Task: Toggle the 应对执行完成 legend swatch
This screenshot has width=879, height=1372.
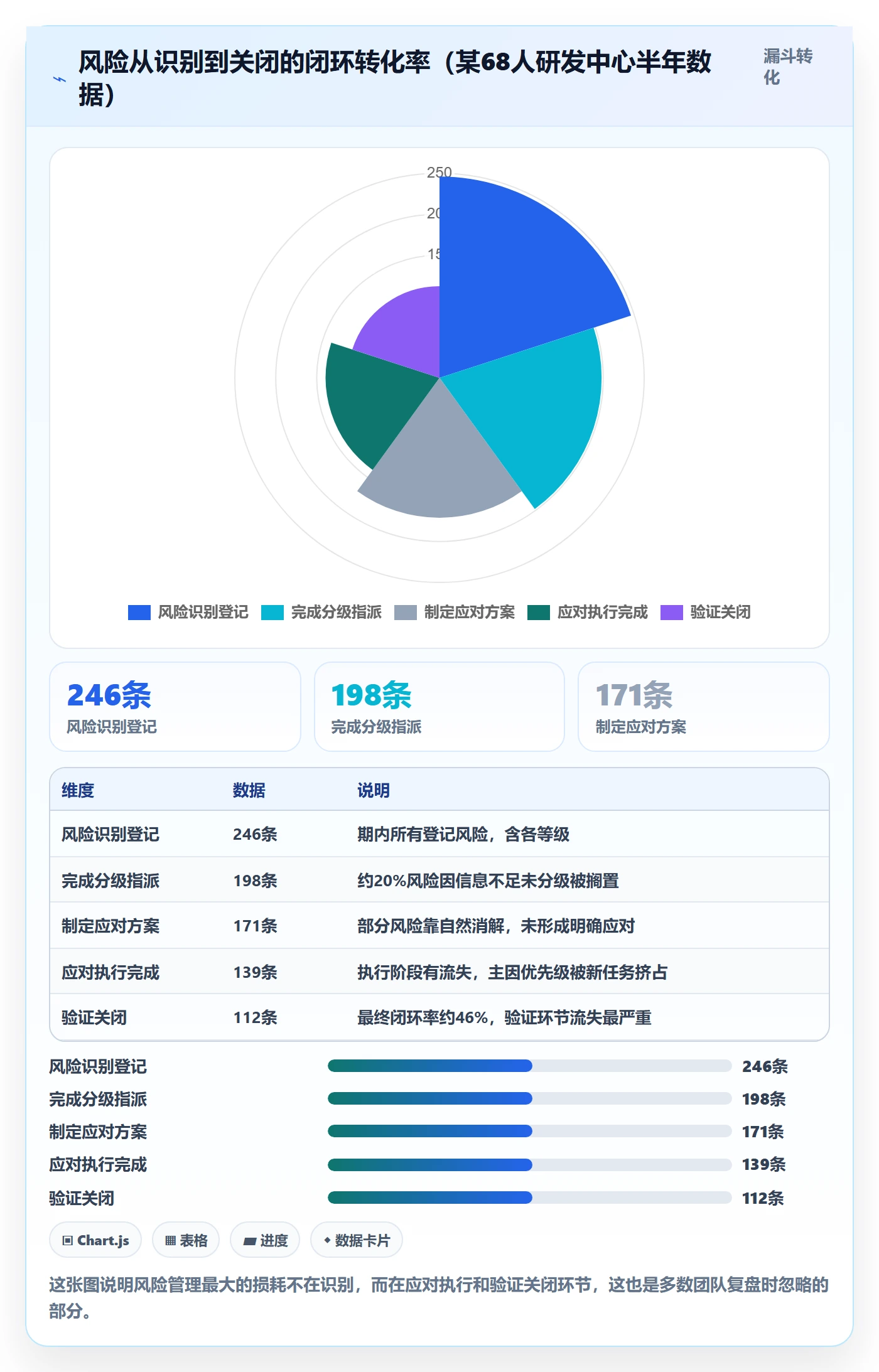Action: pyautogui.click(x=539, y=612)
